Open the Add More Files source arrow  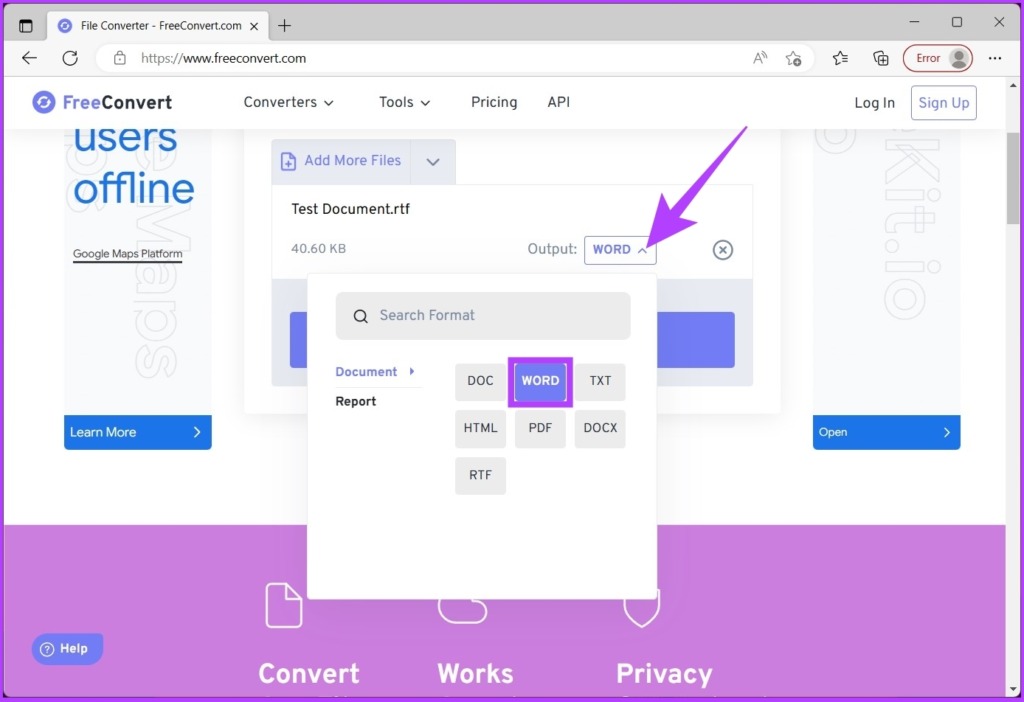pos(433,162)
